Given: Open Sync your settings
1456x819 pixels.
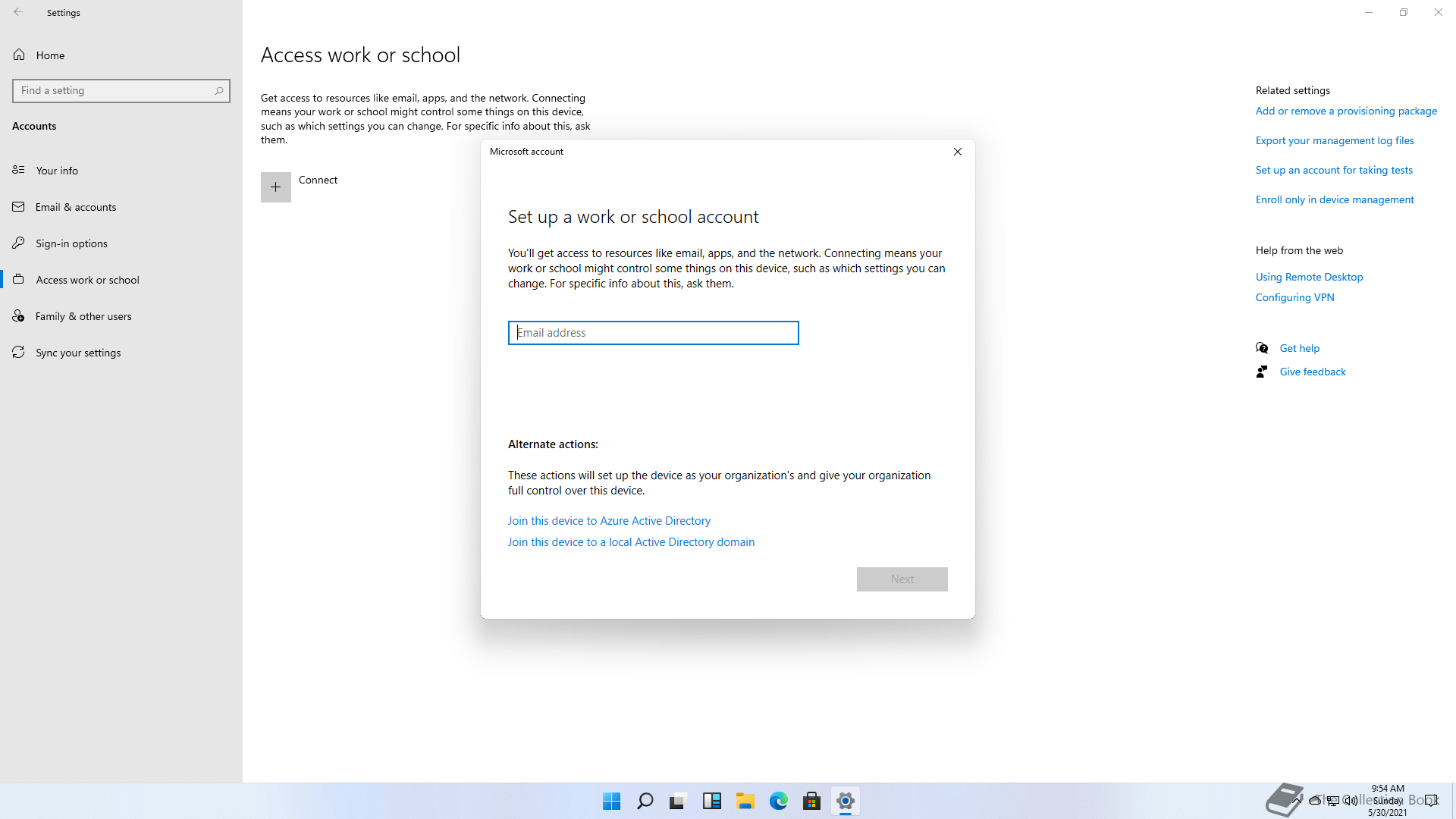Looking at the screenshot, I should coord(121,353).
